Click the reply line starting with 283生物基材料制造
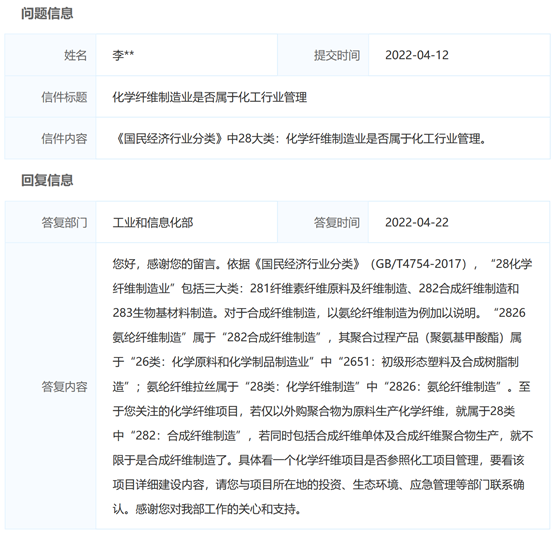The width and height of the screenshot is (553, 533). click(x=319, y=313)
